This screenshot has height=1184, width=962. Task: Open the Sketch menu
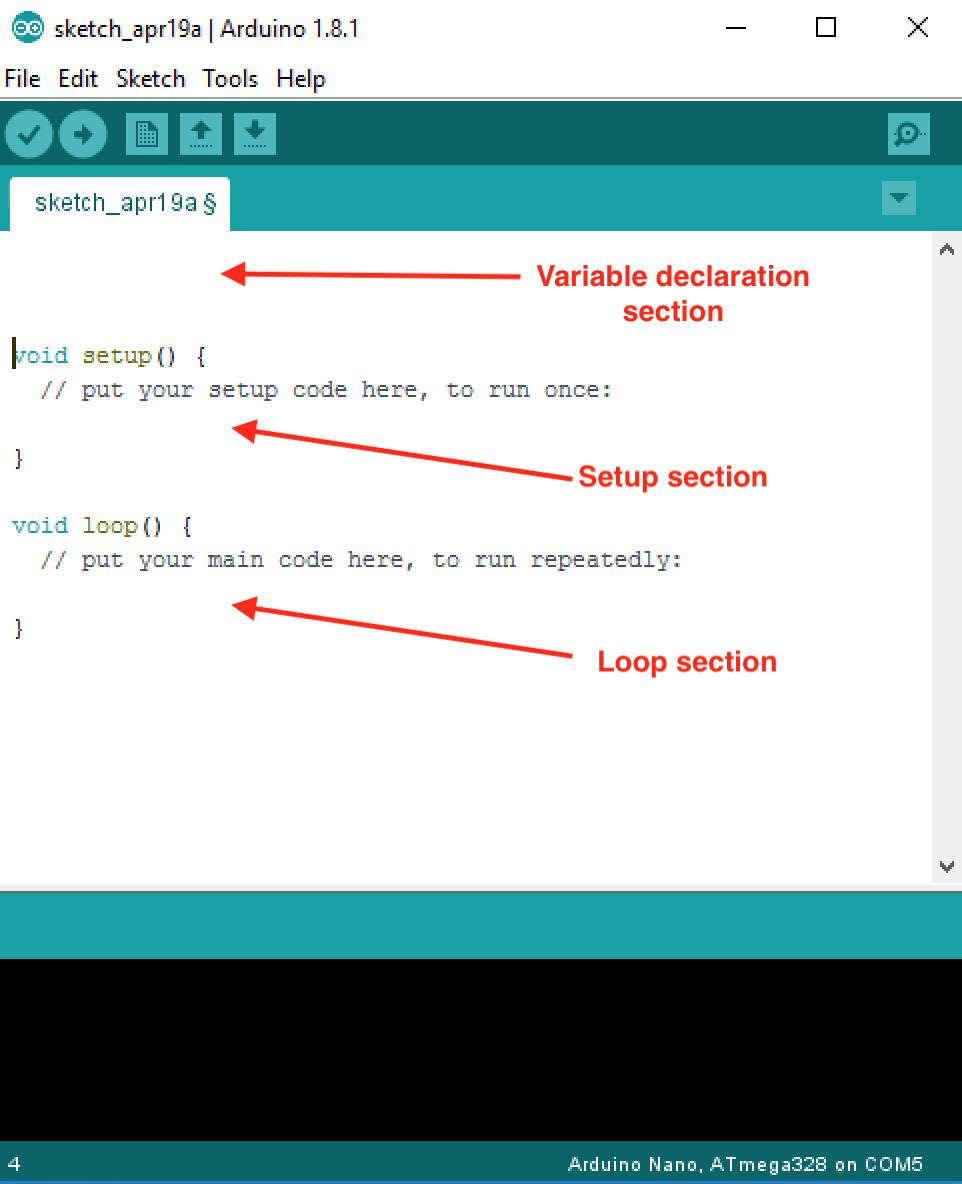point(150,79)
